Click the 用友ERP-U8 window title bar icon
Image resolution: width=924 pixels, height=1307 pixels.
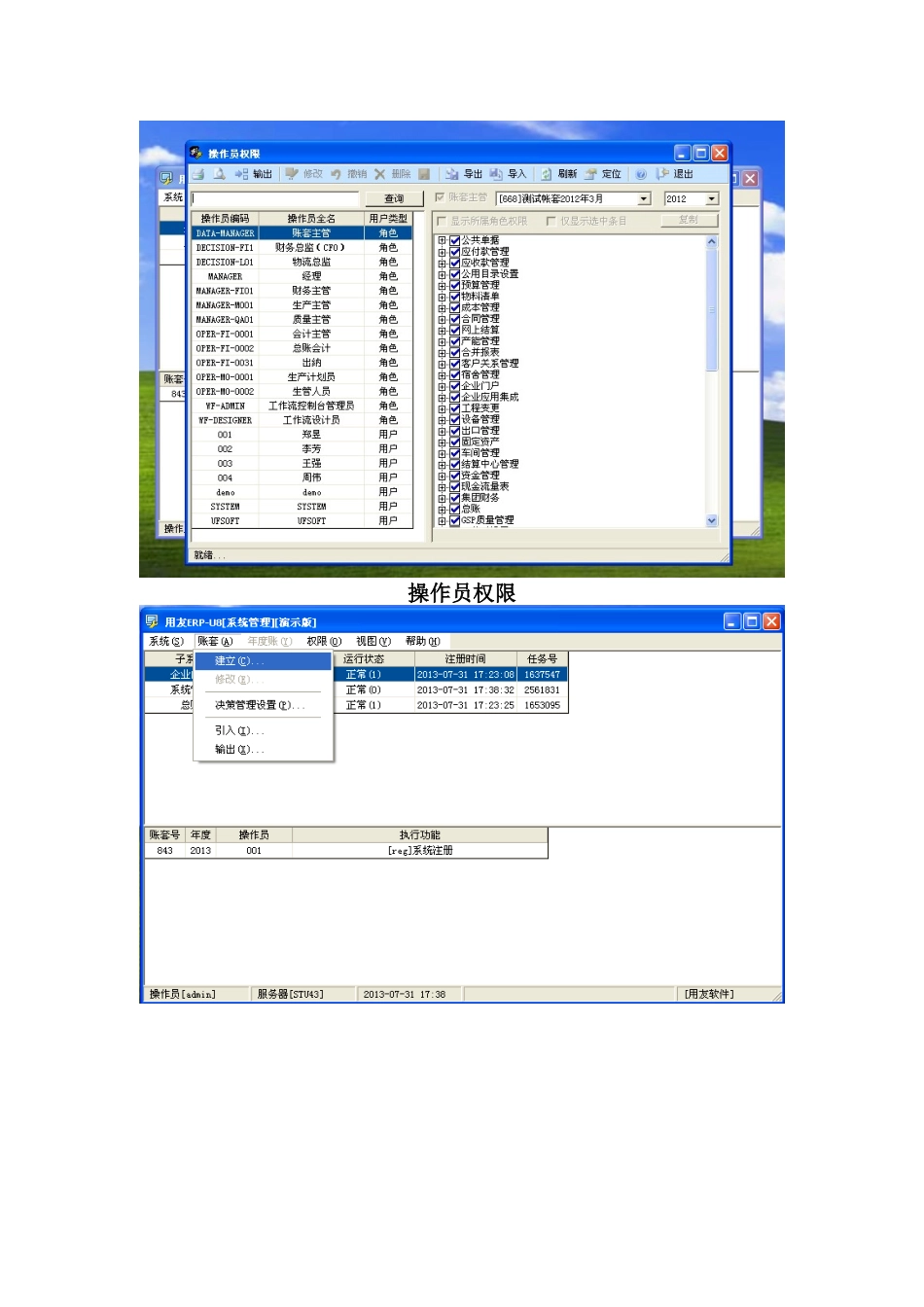152,621
